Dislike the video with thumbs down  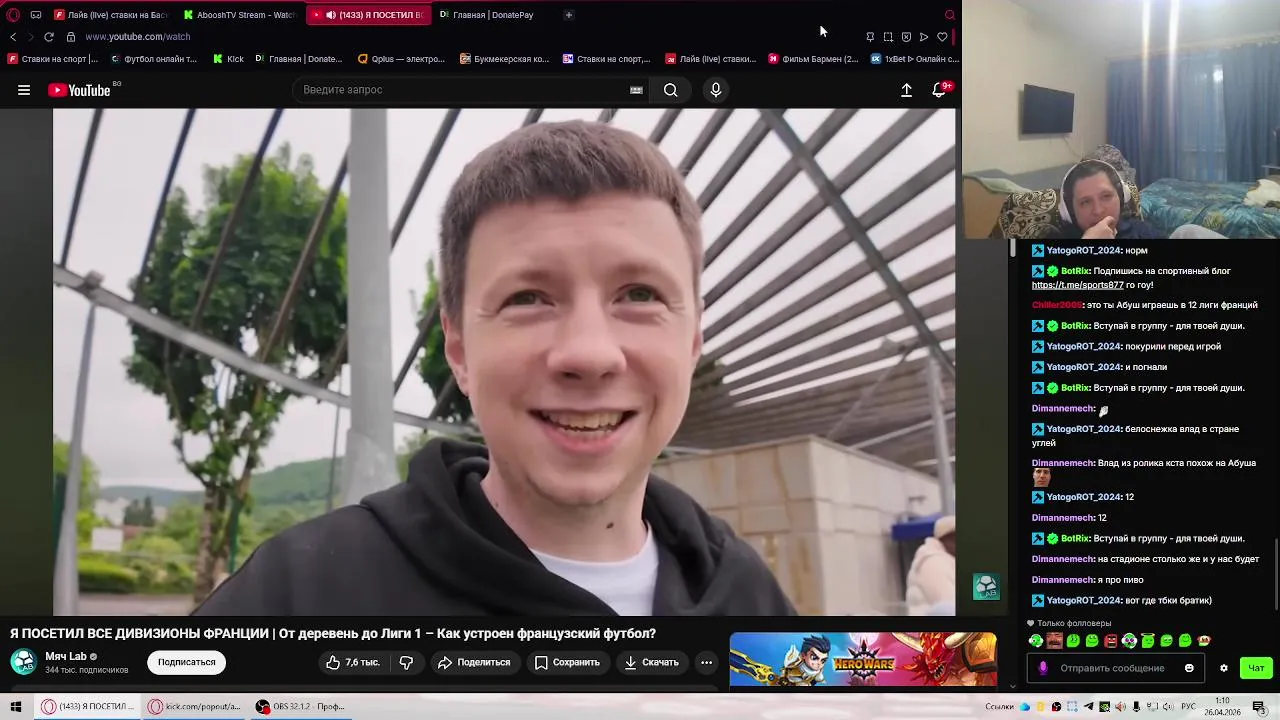[x=406, y=662]
